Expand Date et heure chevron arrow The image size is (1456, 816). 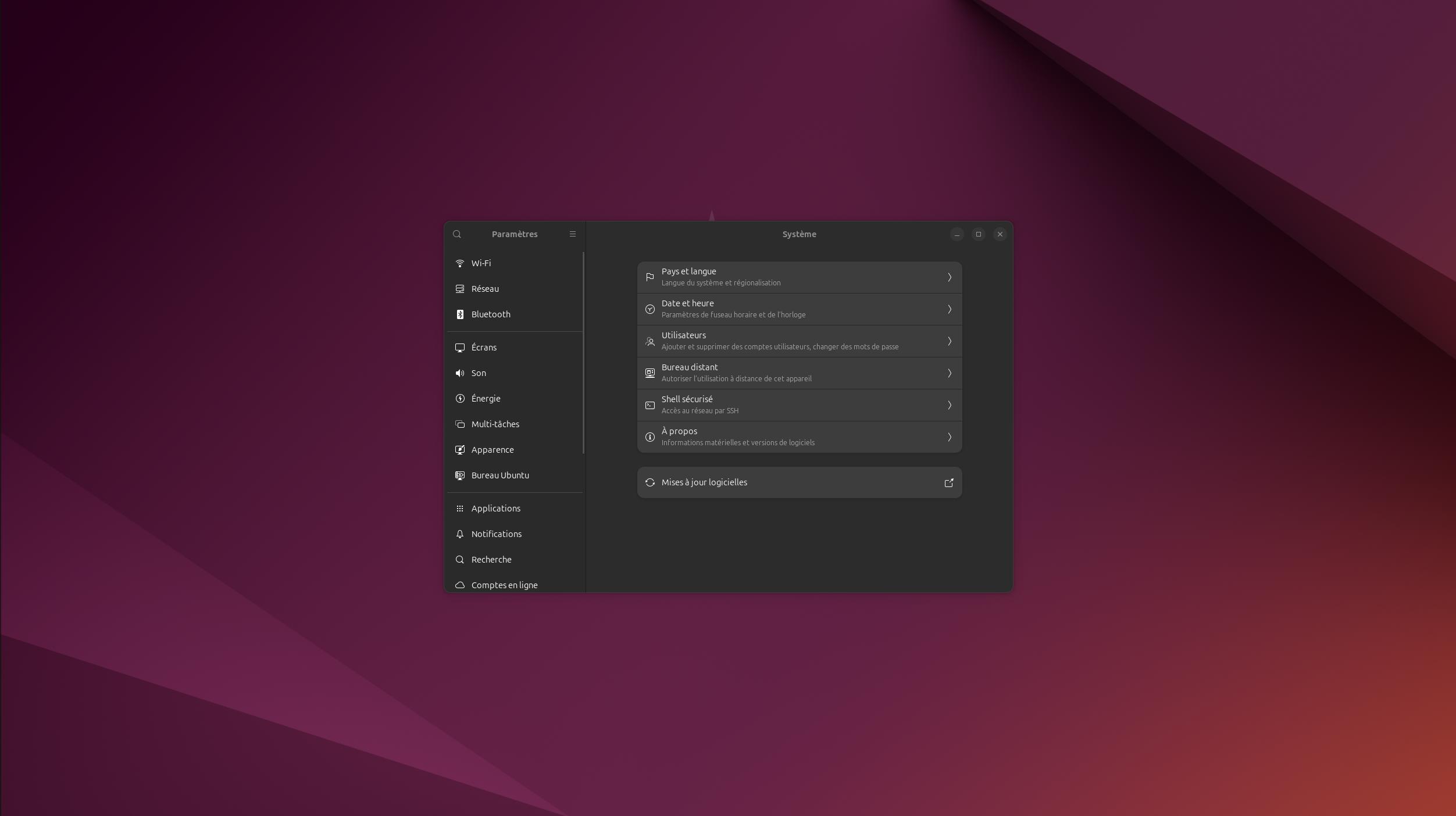pos(949,309)
